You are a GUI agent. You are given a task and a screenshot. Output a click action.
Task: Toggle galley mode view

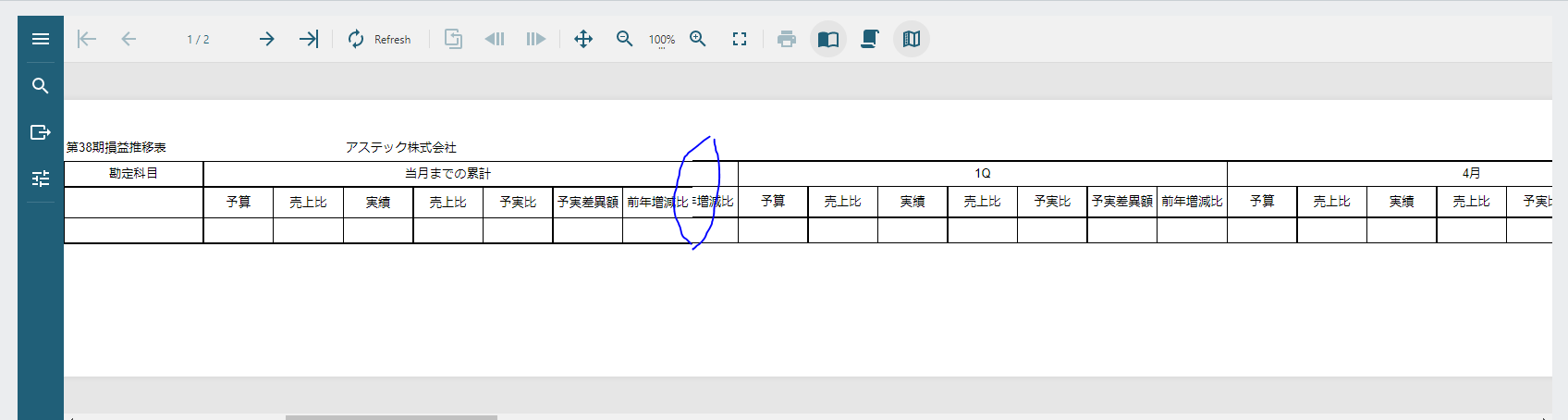point(912,39)
